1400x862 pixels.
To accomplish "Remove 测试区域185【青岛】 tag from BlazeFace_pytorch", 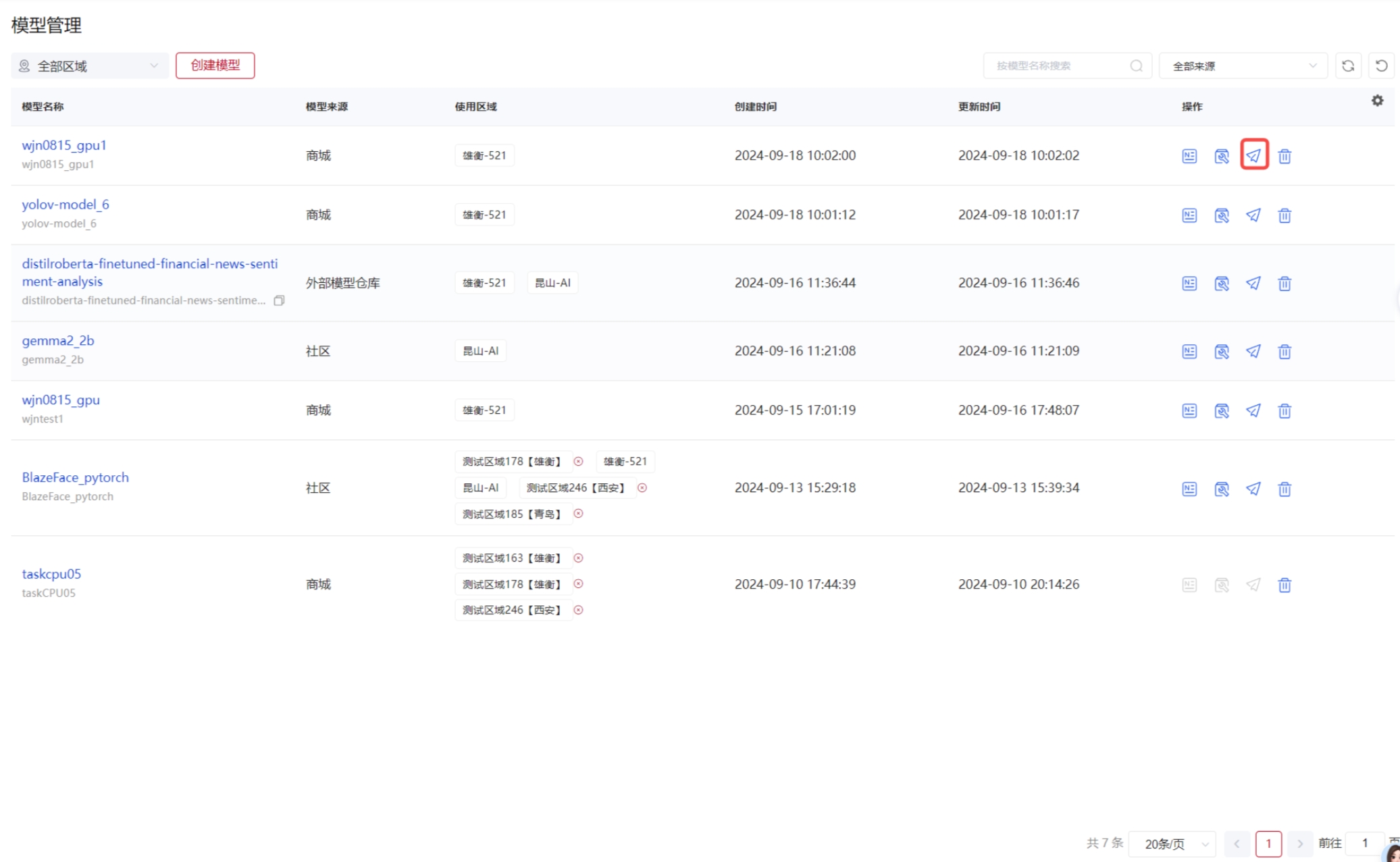I will (579, 514).
